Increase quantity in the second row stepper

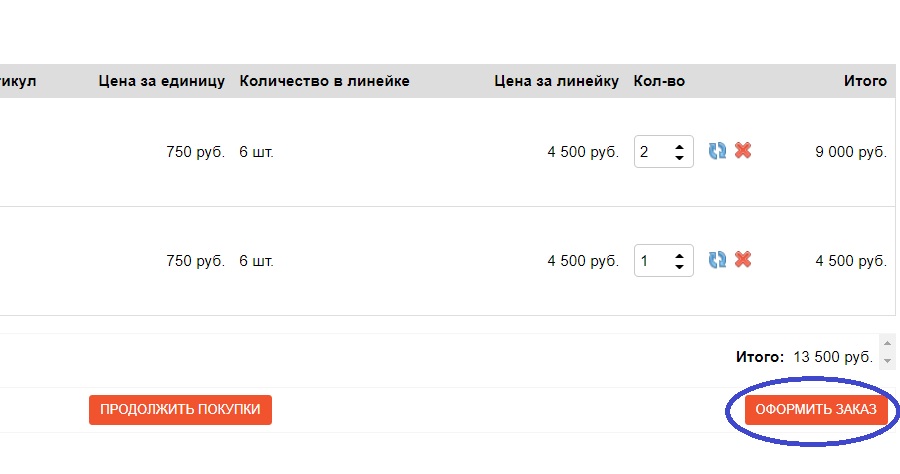coord(680,256)
